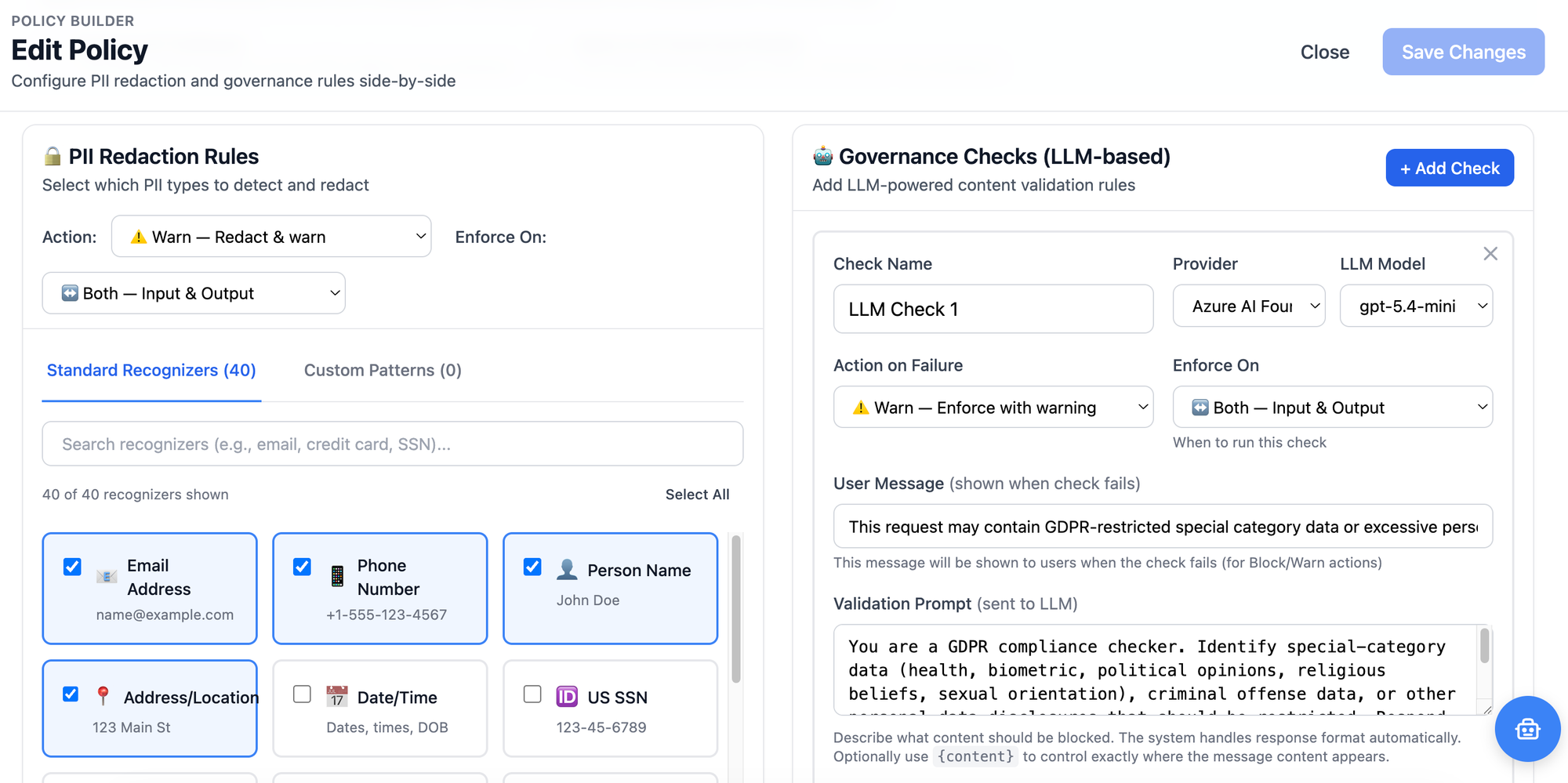Remove LLM Check 1 with the X icon
1568x783 pixels.
[1490, 254]
